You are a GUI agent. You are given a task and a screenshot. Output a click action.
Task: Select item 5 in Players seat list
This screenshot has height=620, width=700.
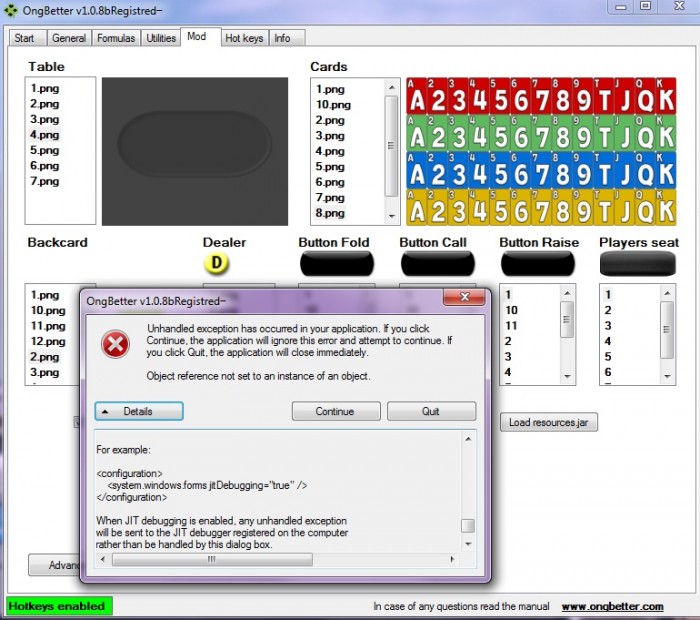(608, 357)
